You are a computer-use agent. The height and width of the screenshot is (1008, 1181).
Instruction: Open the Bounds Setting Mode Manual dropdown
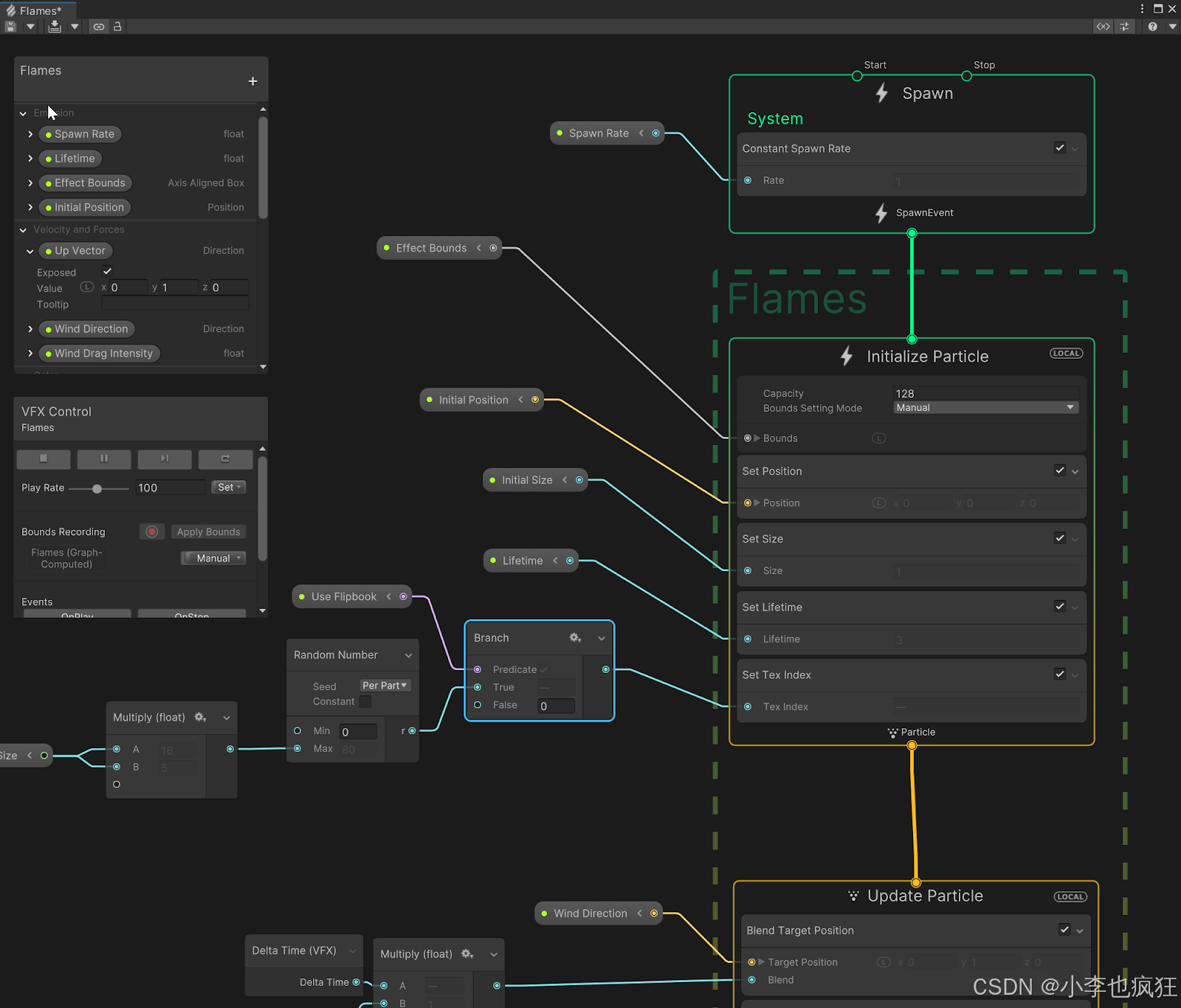click(x=986, y=407)
